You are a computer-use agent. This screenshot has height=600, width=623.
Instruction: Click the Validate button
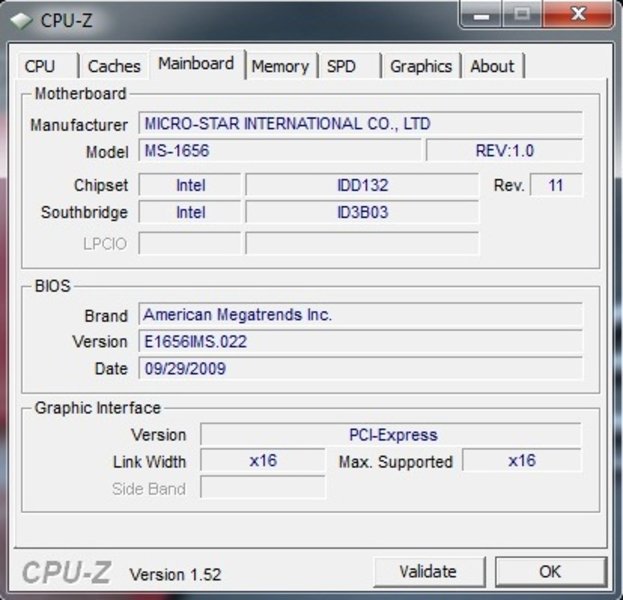point(429,572)
